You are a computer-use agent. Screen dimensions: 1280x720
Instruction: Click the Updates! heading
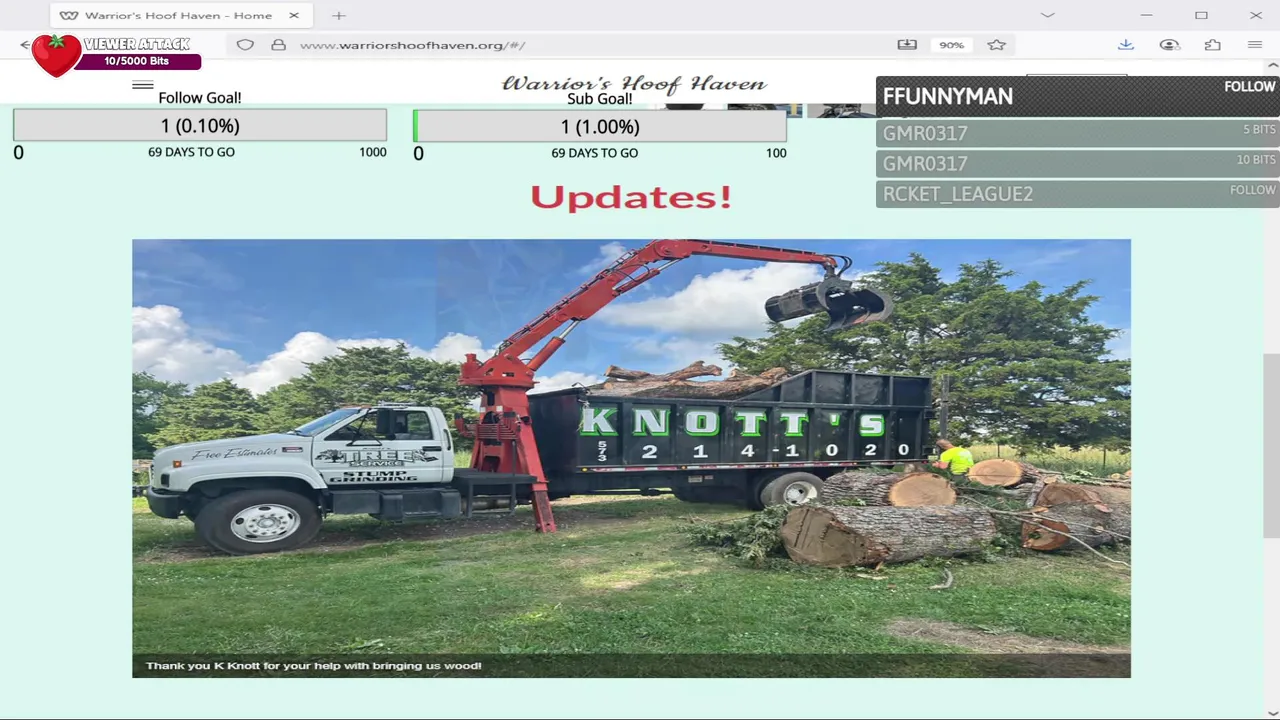point(631,197)
